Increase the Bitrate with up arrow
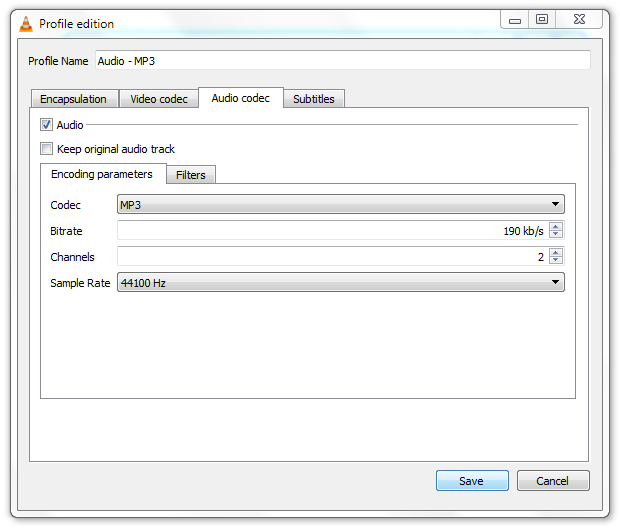 tap(556, 227)
